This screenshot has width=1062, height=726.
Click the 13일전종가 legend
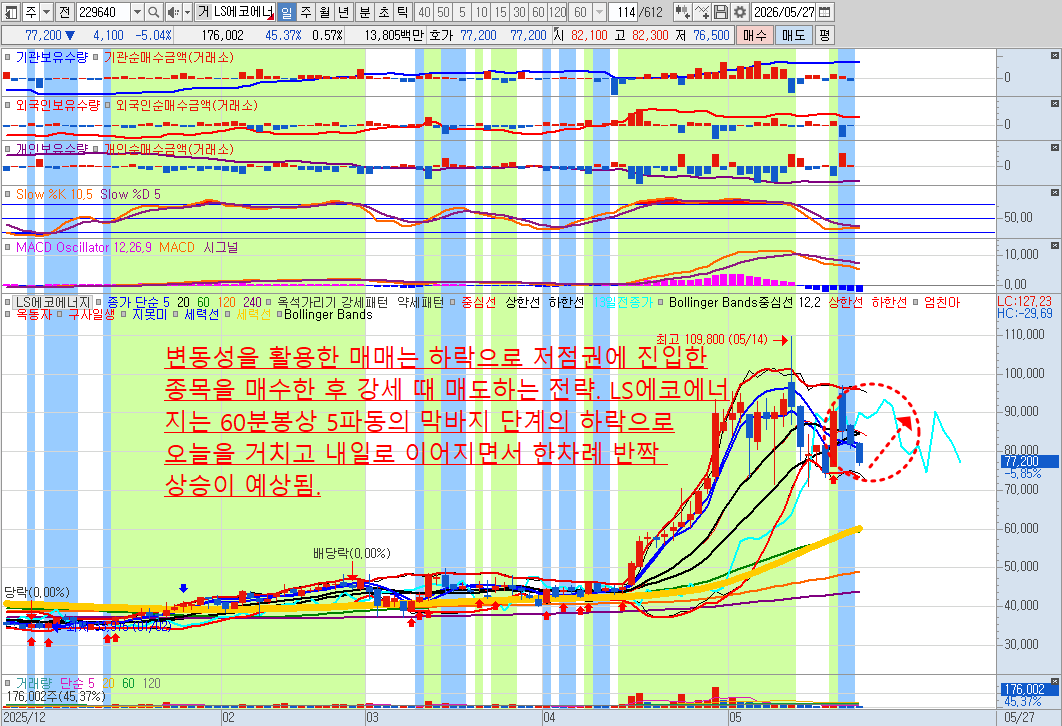tap(623, 303)
